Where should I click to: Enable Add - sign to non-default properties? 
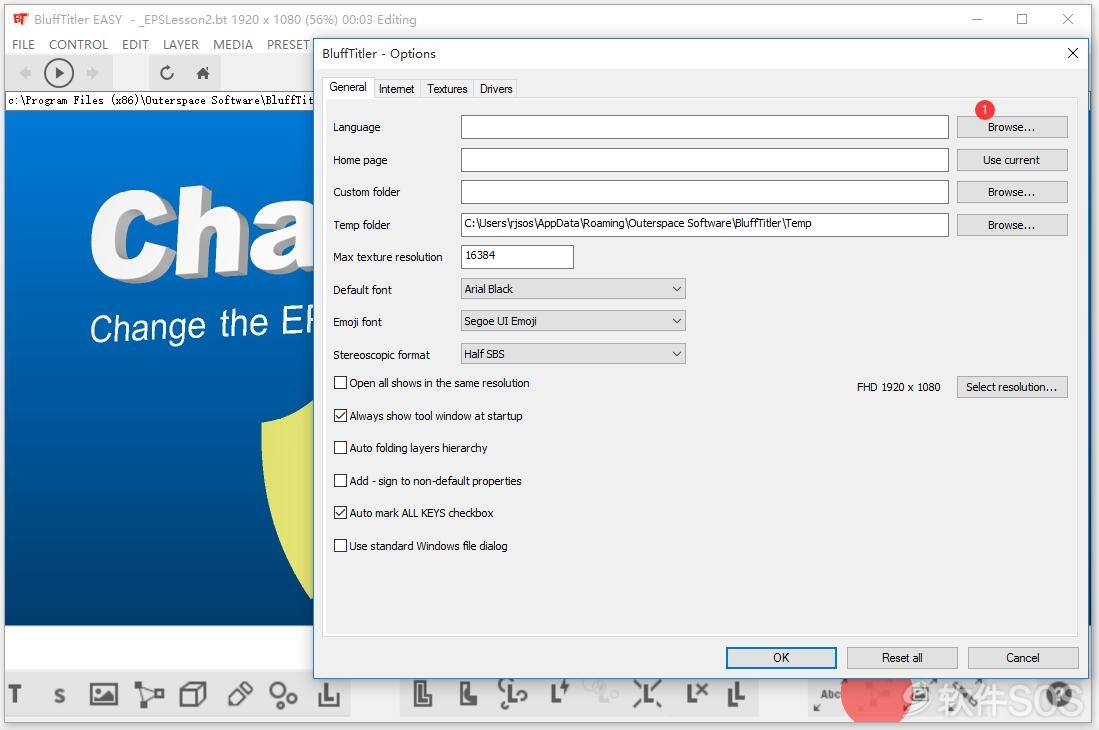point(340,481)
